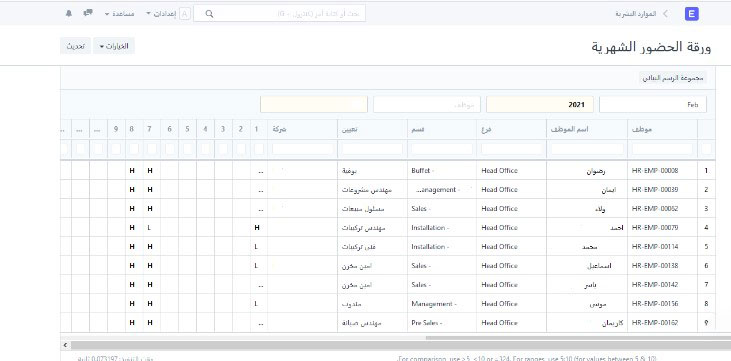Open the إعدادات settings dropdown
Viewport: 731px width, 361px height.
pyautogui.click(x=161, y=14)
